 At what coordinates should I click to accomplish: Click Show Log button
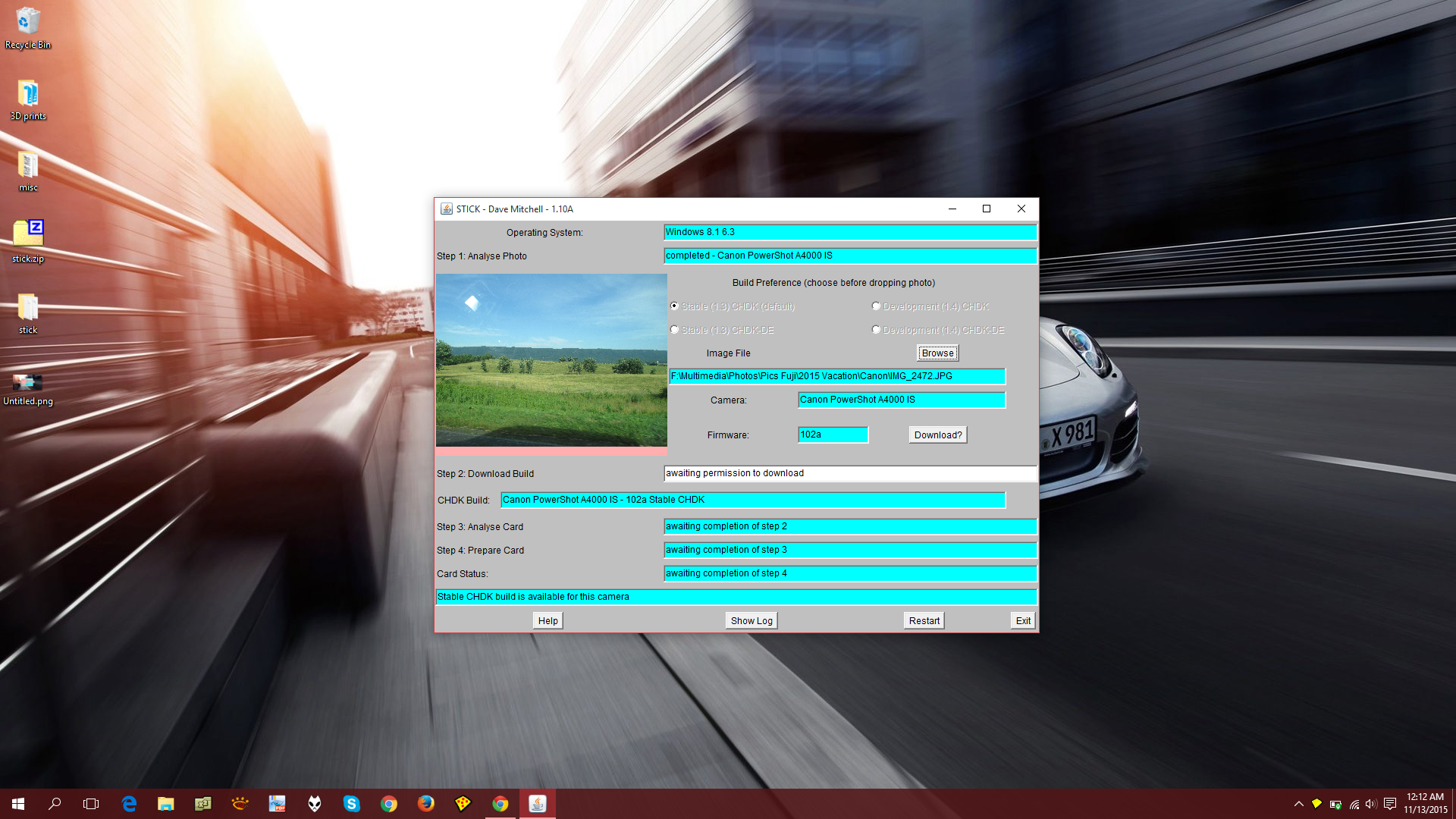752,620
